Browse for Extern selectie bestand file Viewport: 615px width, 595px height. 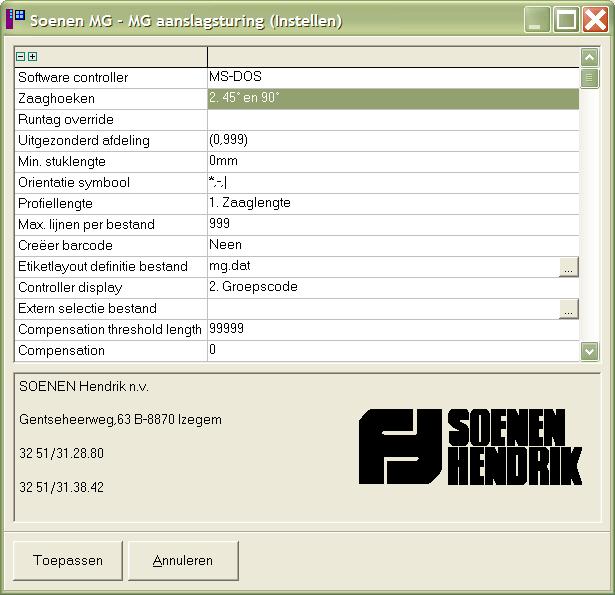point(568,309)
